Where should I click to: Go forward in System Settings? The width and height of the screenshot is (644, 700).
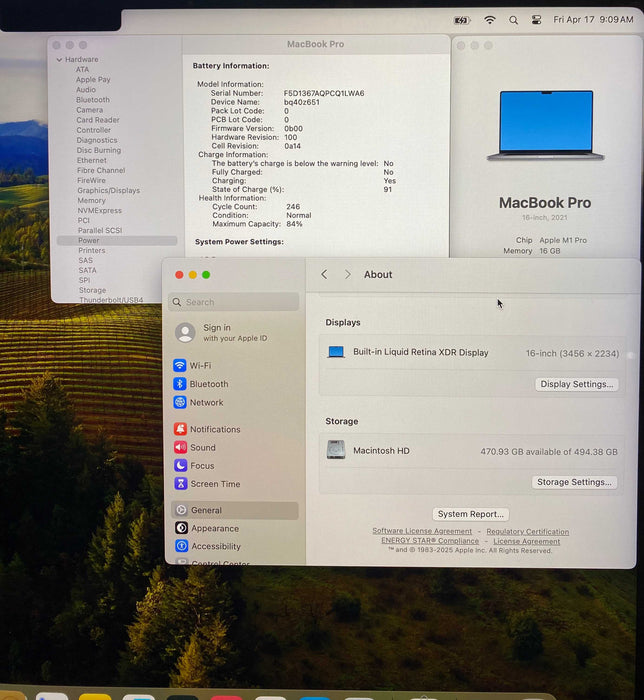(347, 275)
